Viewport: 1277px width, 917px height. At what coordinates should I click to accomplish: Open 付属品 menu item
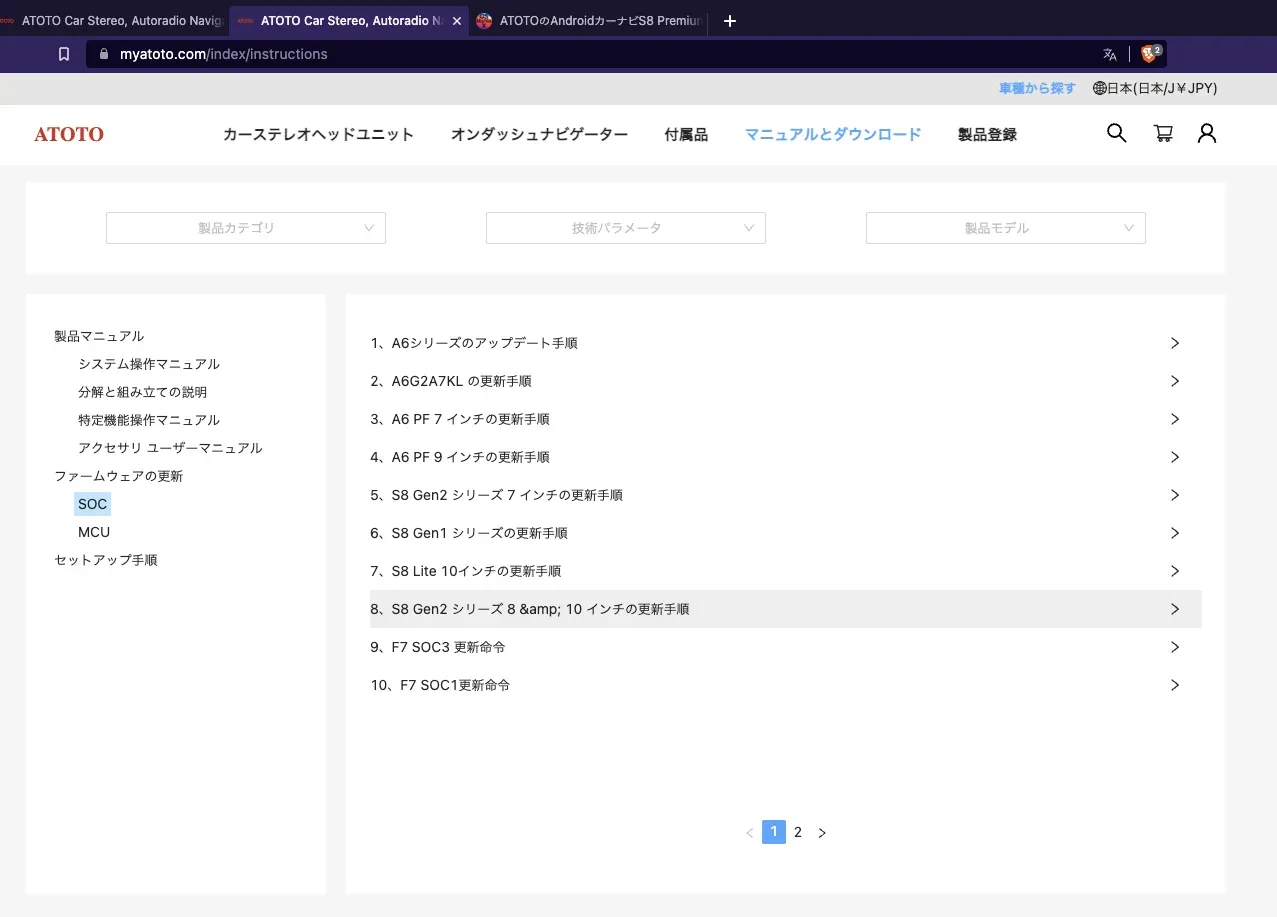pos(686,134)
